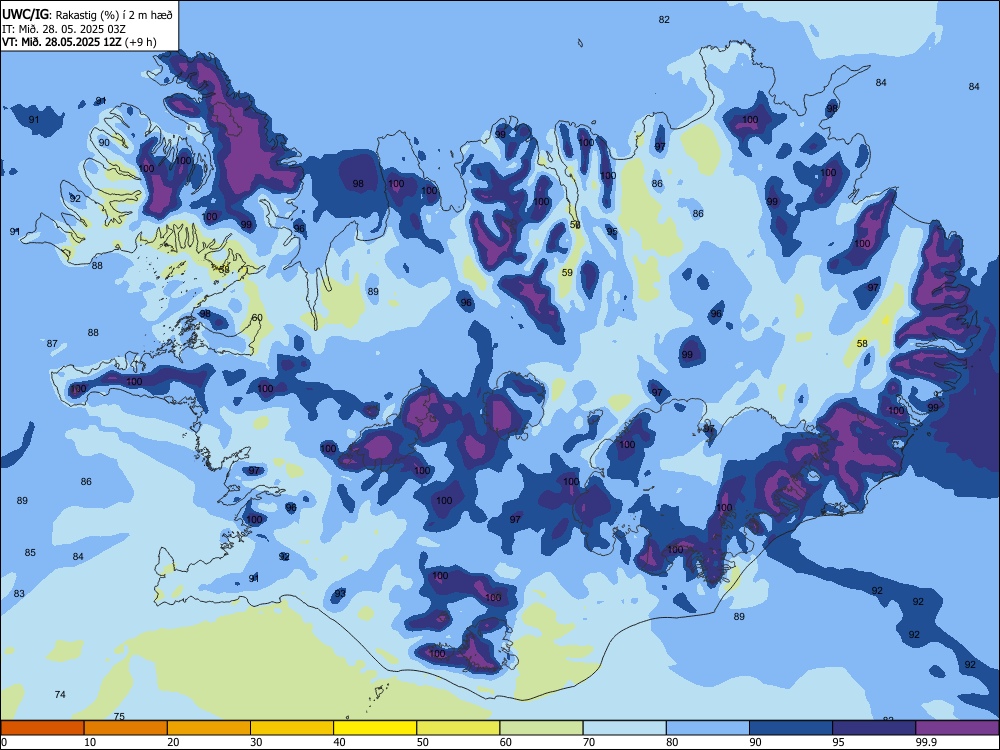Image resolution: width=1000 pixels, height=750 pixels.
Task: Select the light green 60–70 legend swatch
Action: click(541, 728)
